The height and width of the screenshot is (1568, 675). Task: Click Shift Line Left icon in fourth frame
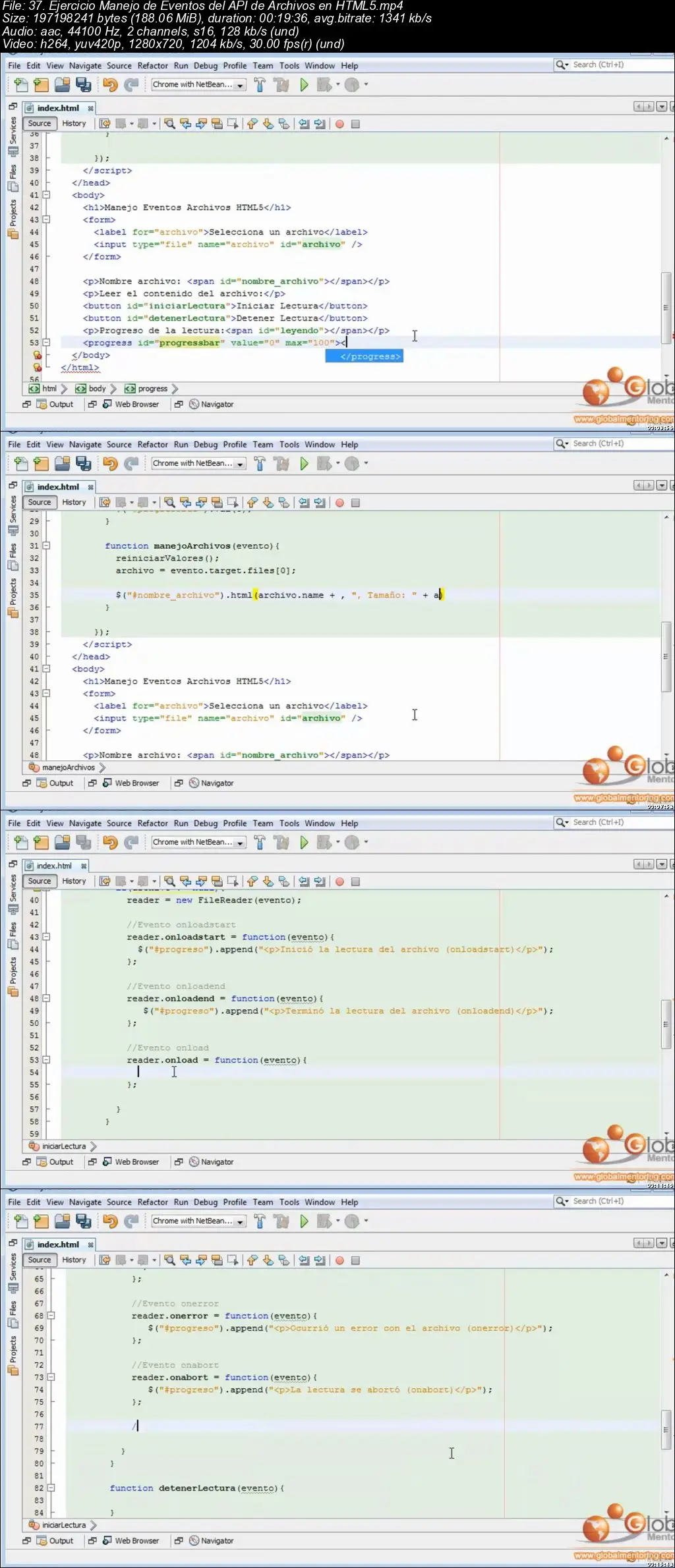[304, 1260]
